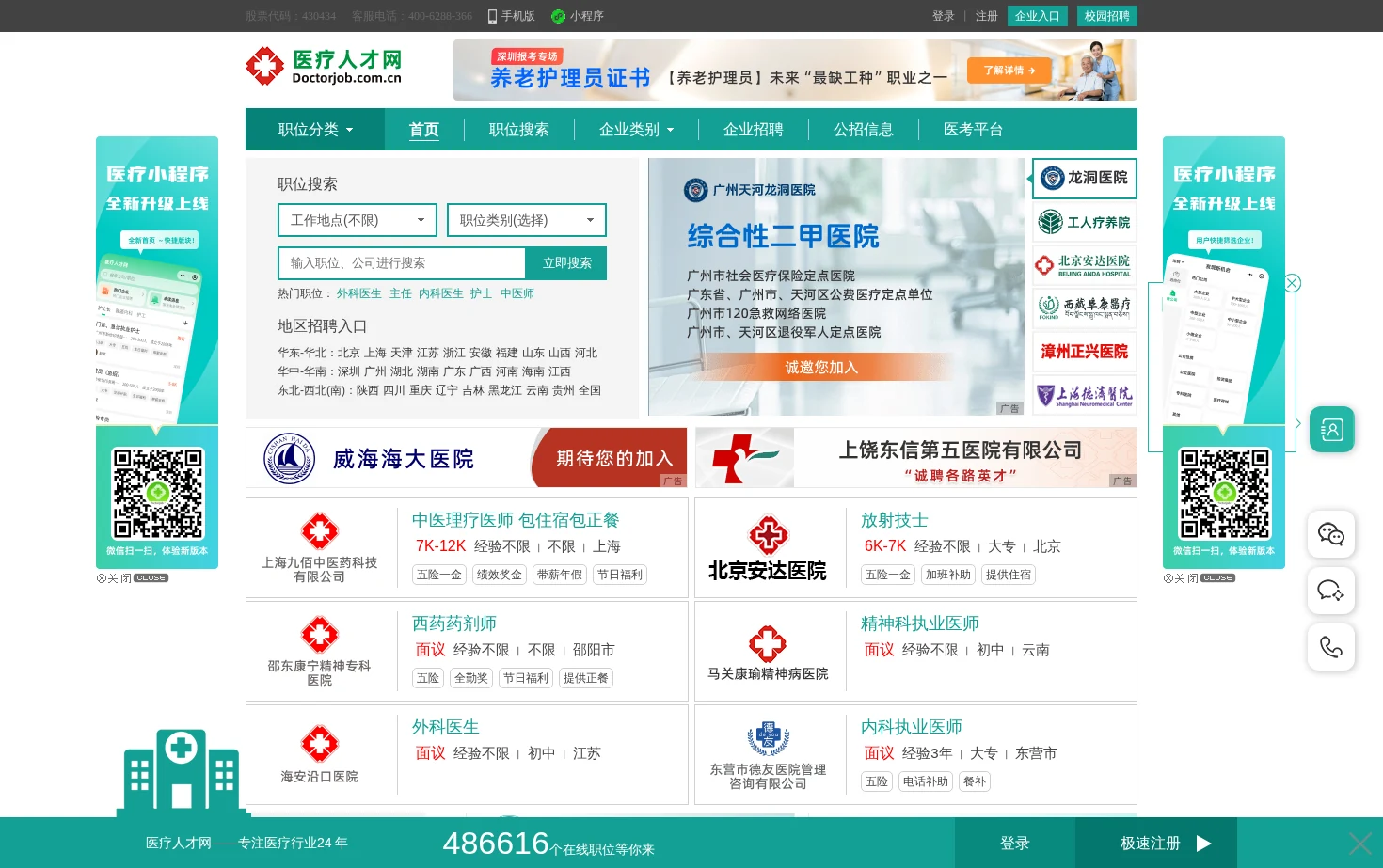Open the 小程序 mini-program icon link
Screen dimensions: 1383x868
click(578, 16)
